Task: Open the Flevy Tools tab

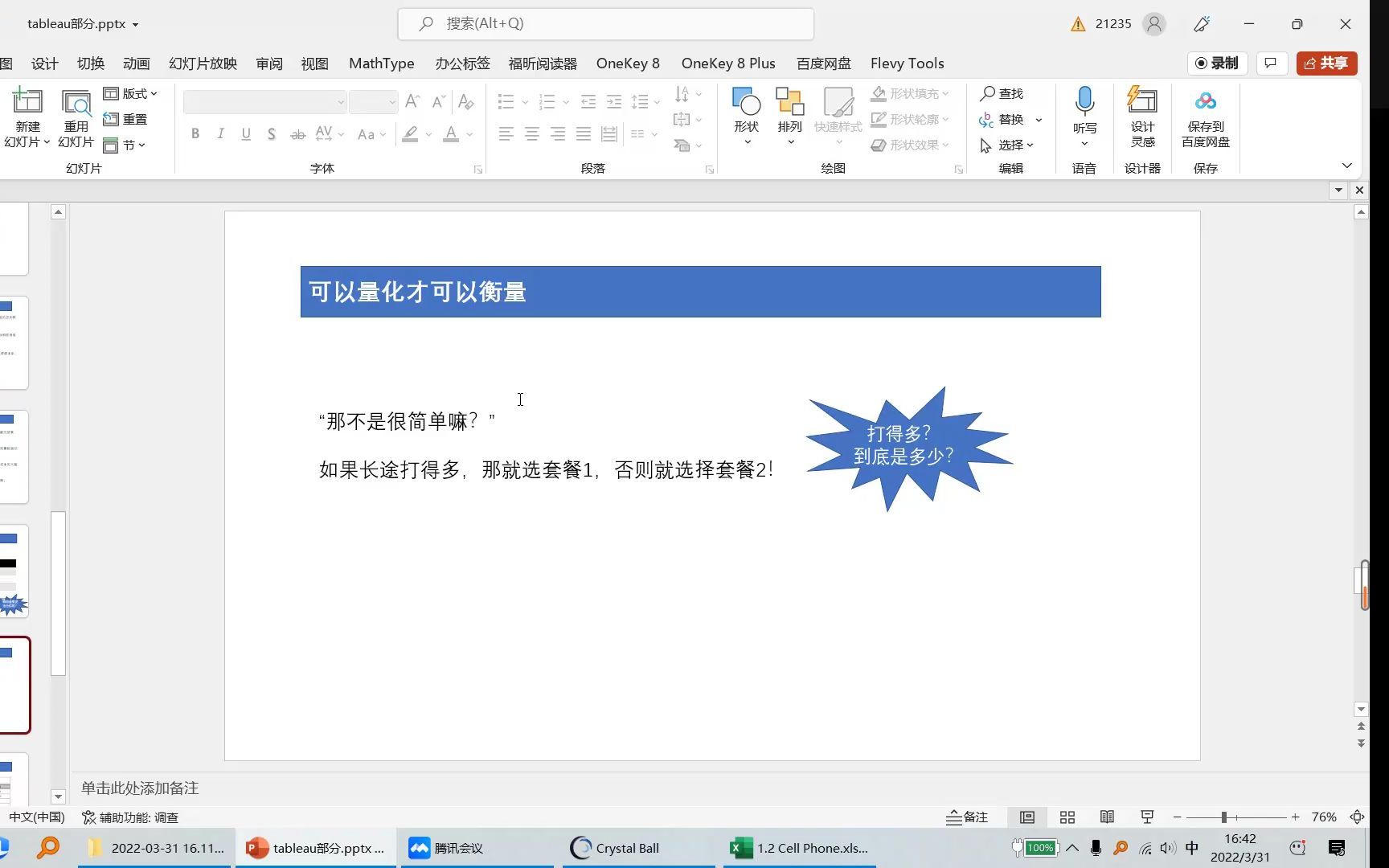Action: click(x=907, y=63)
